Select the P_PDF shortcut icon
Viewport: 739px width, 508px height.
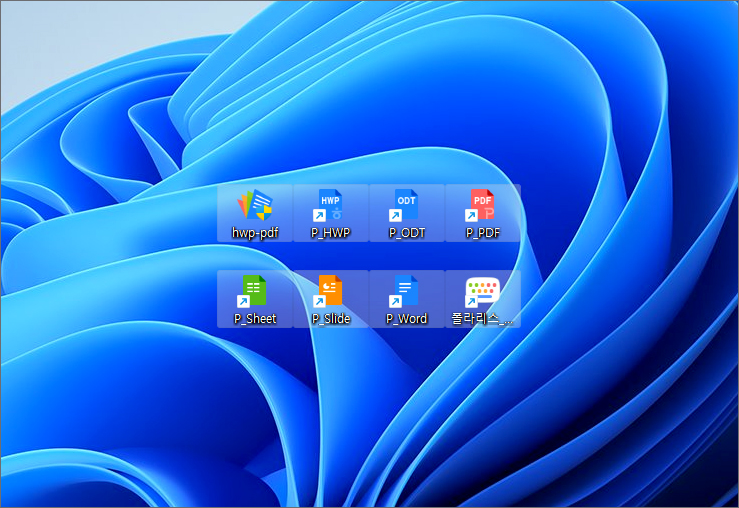[480, 205]
